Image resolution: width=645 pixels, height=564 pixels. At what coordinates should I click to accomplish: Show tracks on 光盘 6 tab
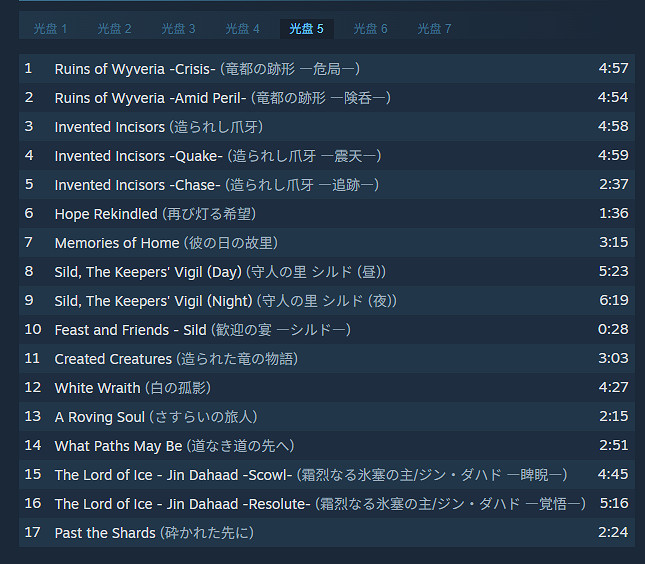click(x=370, y=29)
